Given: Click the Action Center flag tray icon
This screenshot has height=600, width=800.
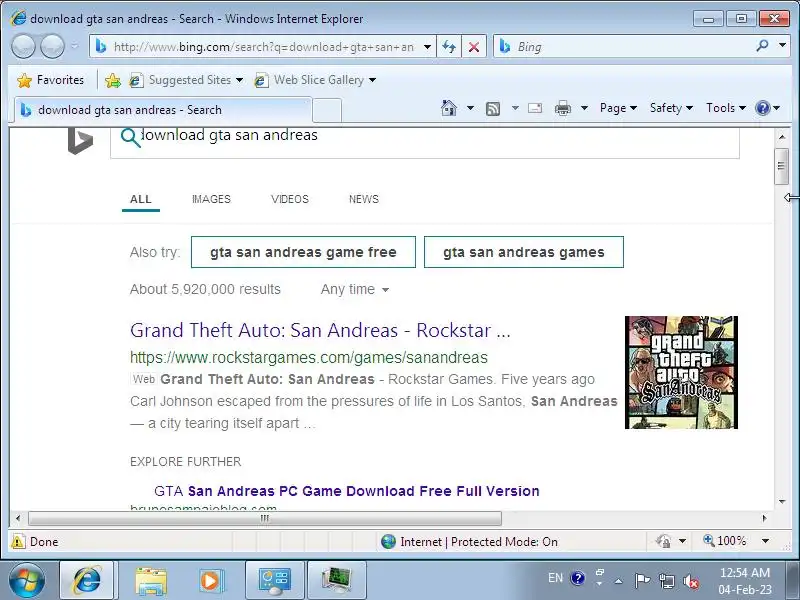Looking at the screenshot, I should tap(642, 580).
